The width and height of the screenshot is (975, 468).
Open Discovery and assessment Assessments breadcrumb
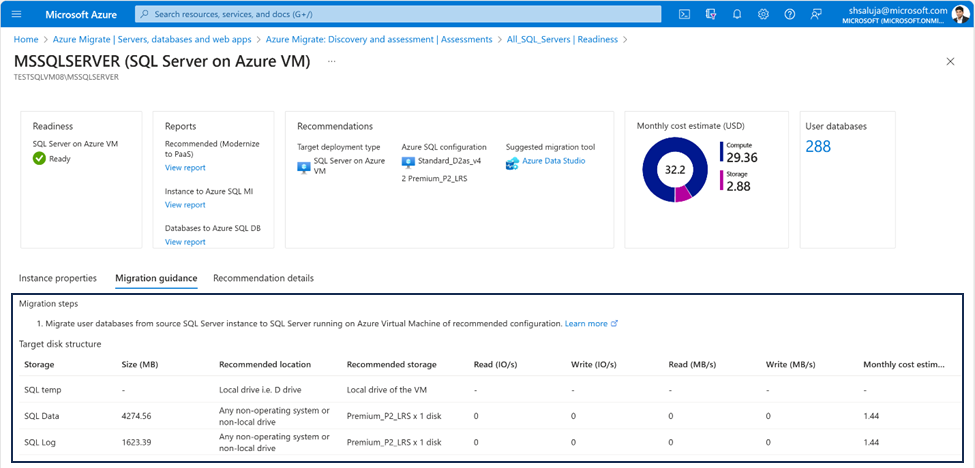pyautogui.click(x=379, y=39)
